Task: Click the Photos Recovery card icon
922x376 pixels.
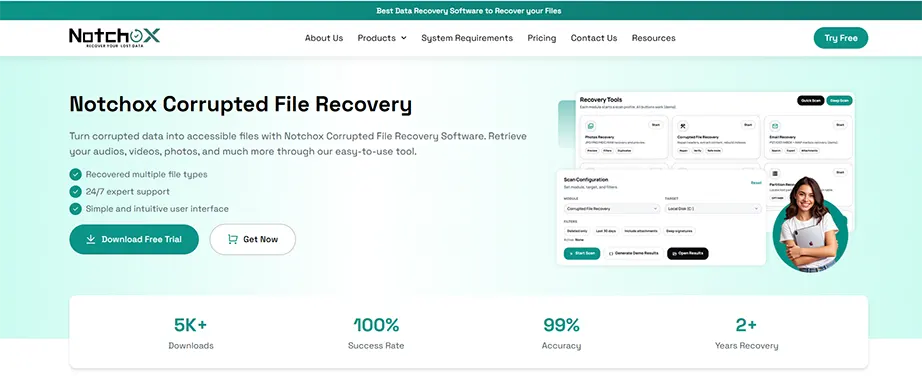Action: [x=591, y=125]
